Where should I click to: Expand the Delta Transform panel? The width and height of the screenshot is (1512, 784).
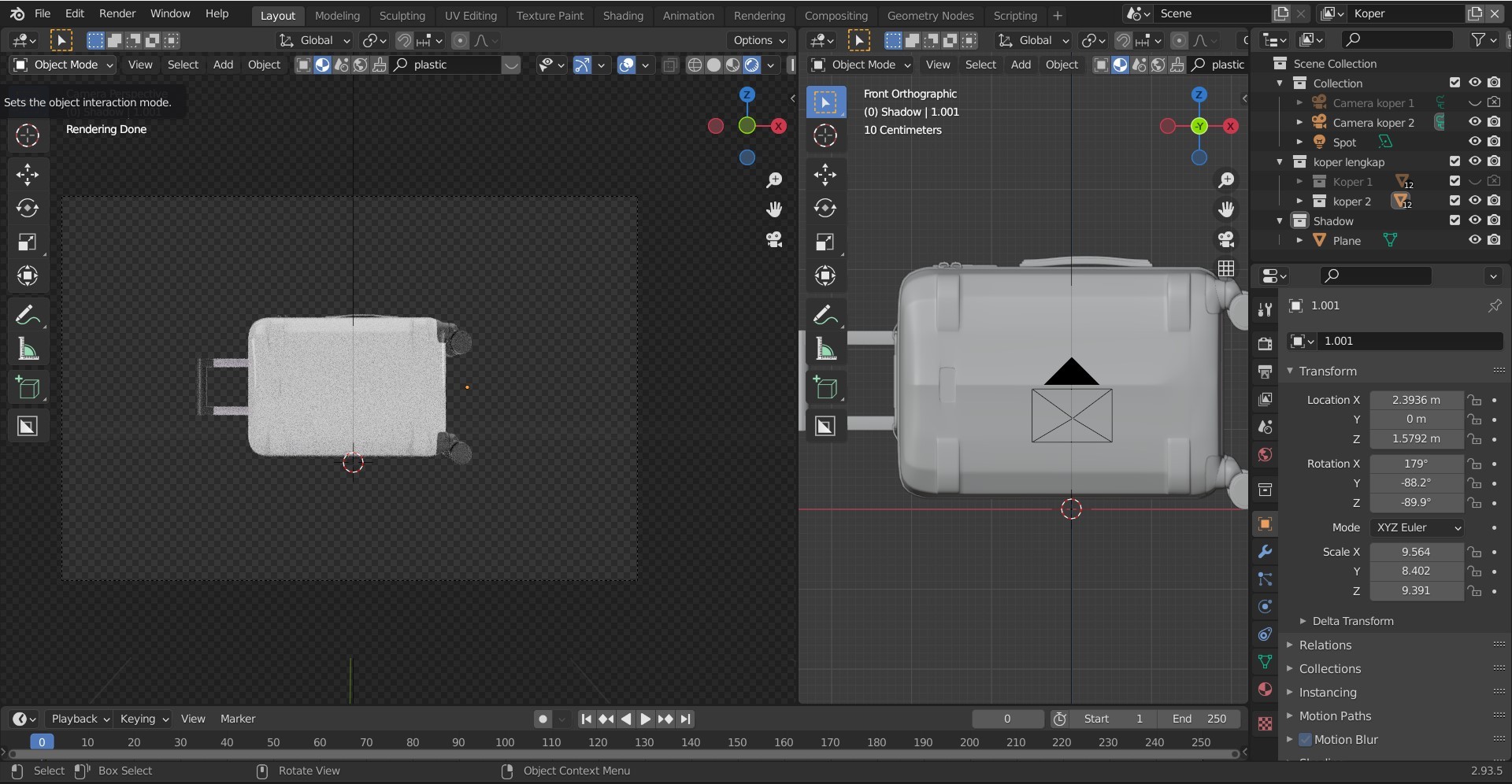tap(1352, 621)
